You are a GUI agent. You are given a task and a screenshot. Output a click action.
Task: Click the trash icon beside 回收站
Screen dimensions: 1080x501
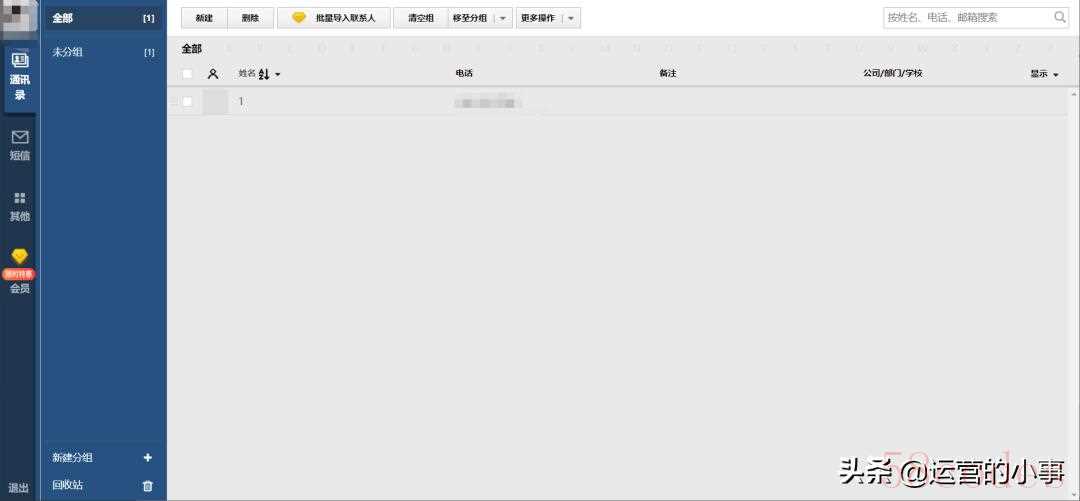(x=147, y=485)
